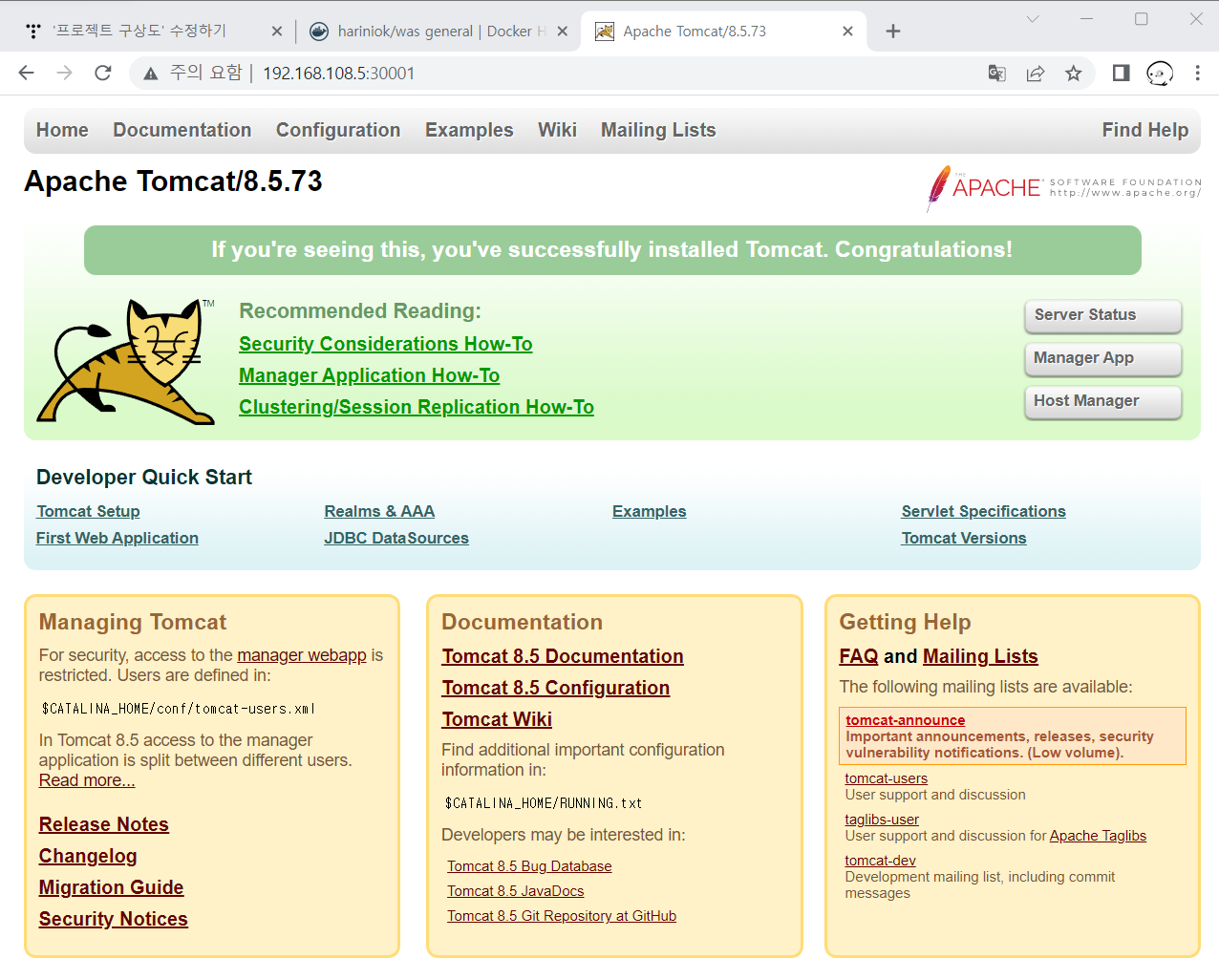Viewport: 1219px width, 980px height.
Task: Click Find Help in the navigation bar
Action: pos(1145,130)
